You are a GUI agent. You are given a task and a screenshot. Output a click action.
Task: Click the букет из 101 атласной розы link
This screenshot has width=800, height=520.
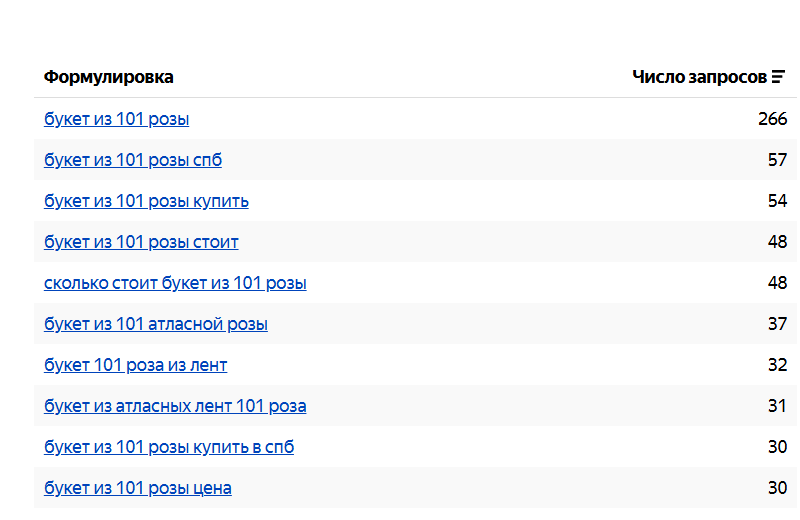click(155, 324)
